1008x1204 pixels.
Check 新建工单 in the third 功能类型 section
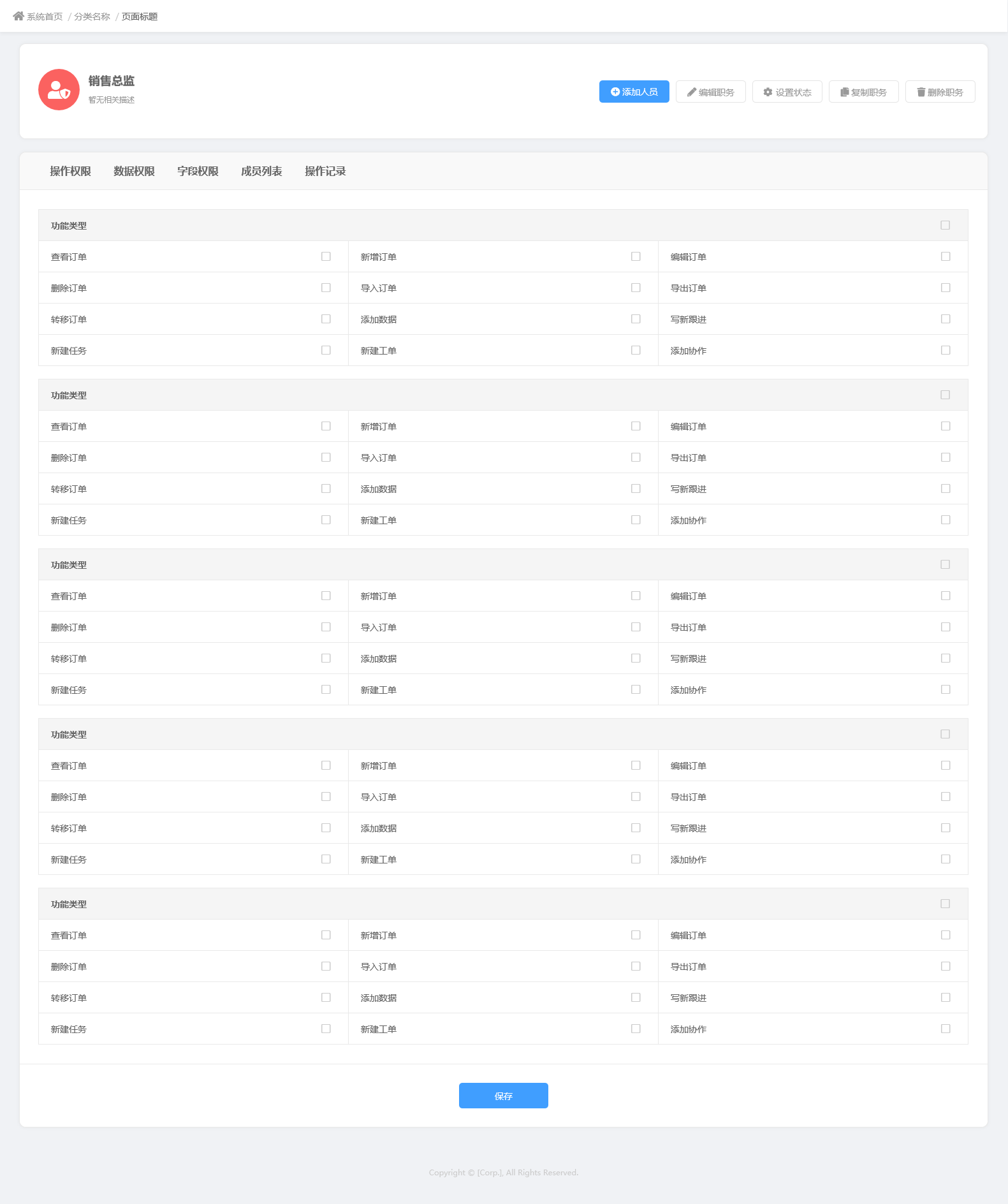636,689
